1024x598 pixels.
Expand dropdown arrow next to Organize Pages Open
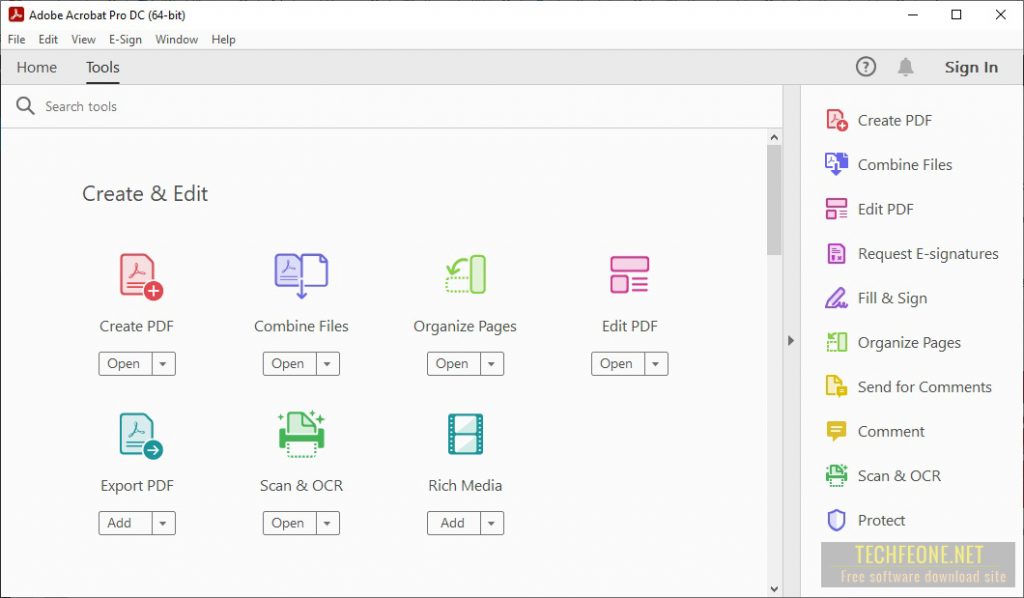[x=492, y=364]
